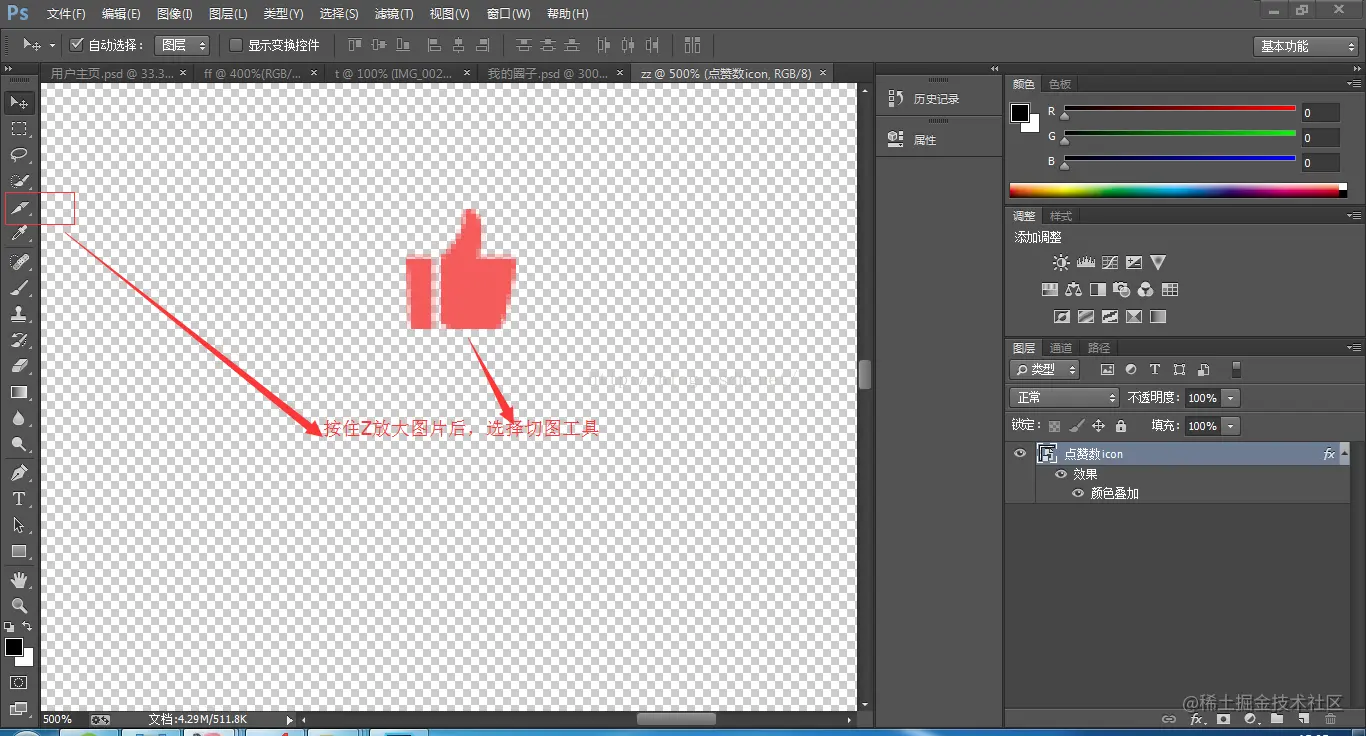1366x736 pixels.
Task: Select the Move tool in the toolbox
Action: 19,103
